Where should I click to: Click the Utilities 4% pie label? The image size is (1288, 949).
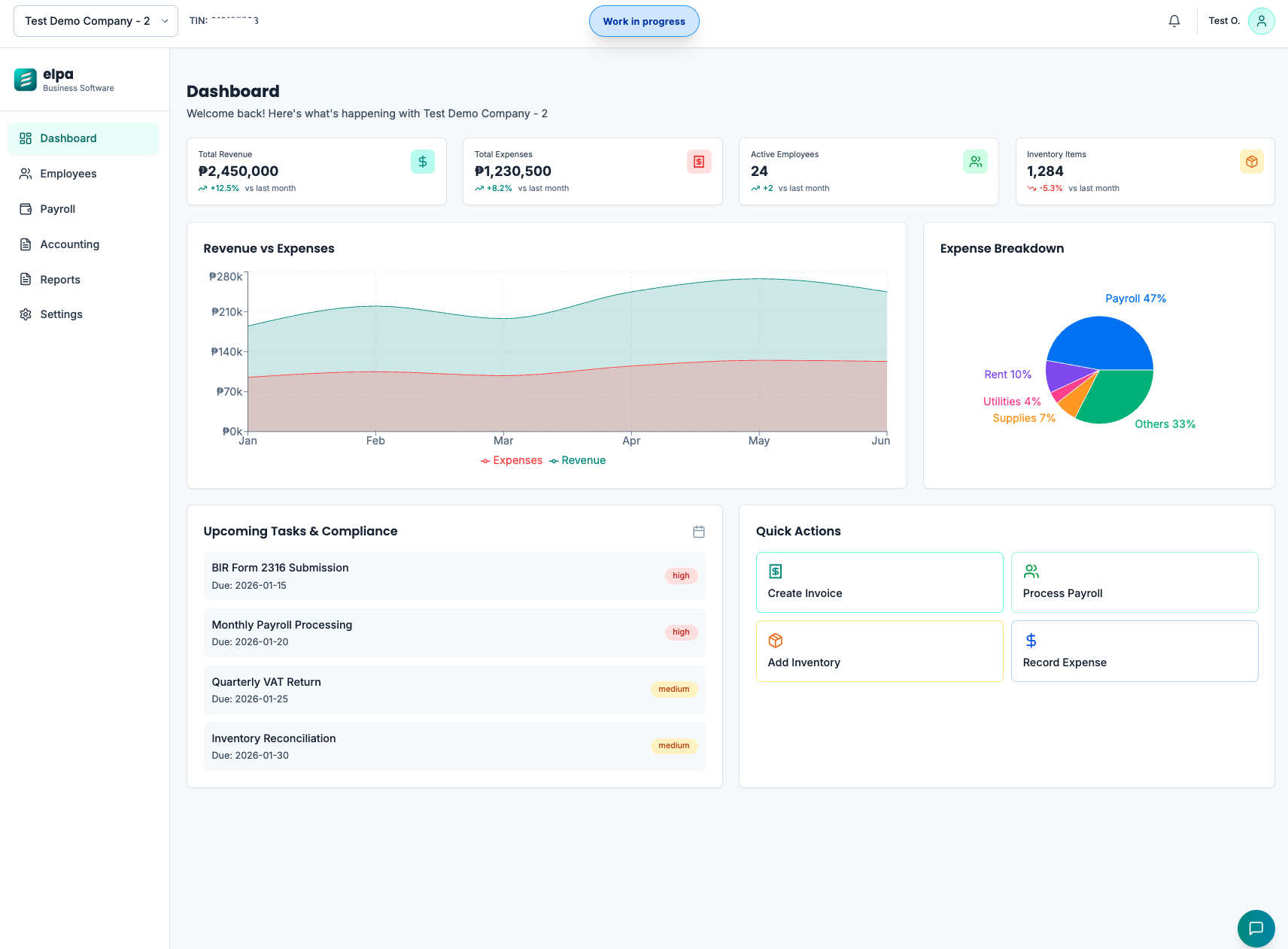(1012, 402)
